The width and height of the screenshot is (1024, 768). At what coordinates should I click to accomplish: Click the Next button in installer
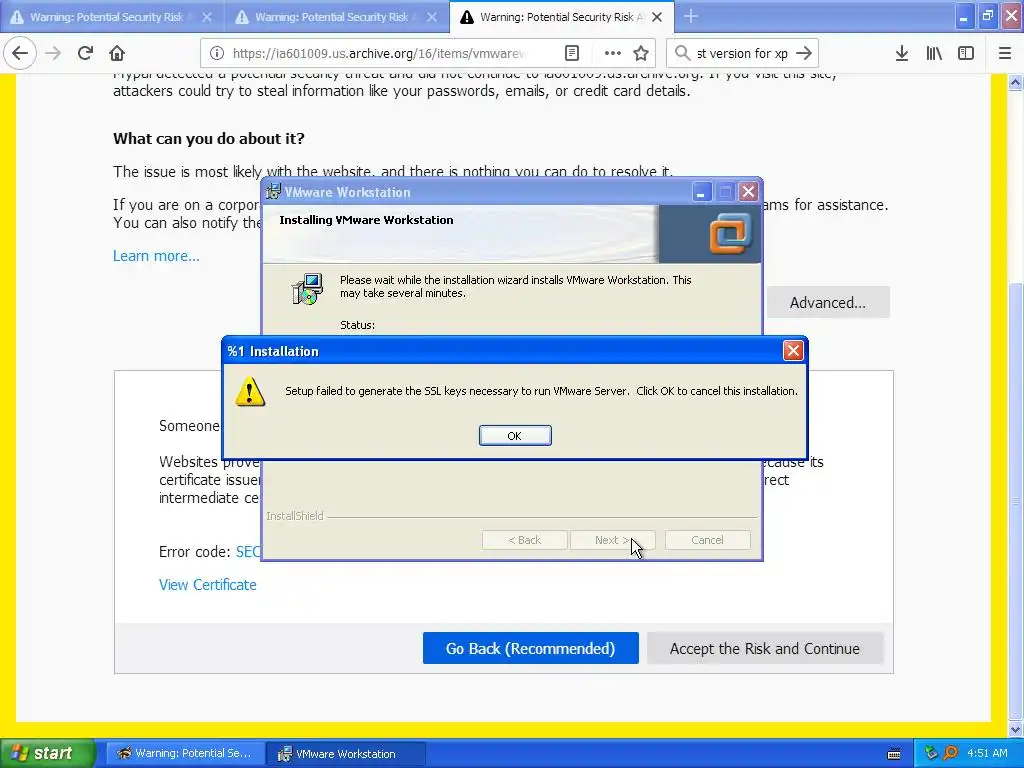tap(612, 540)
